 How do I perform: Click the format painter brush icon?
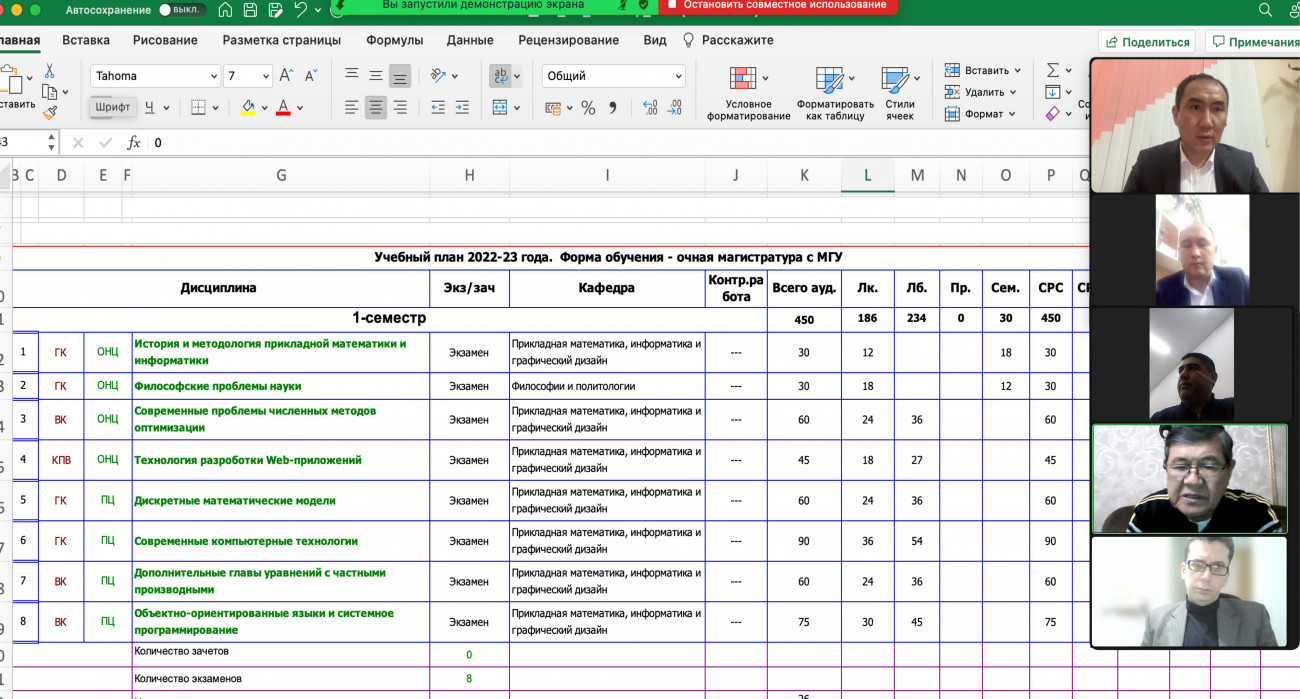pyautogui.click(x=50, y=113)
